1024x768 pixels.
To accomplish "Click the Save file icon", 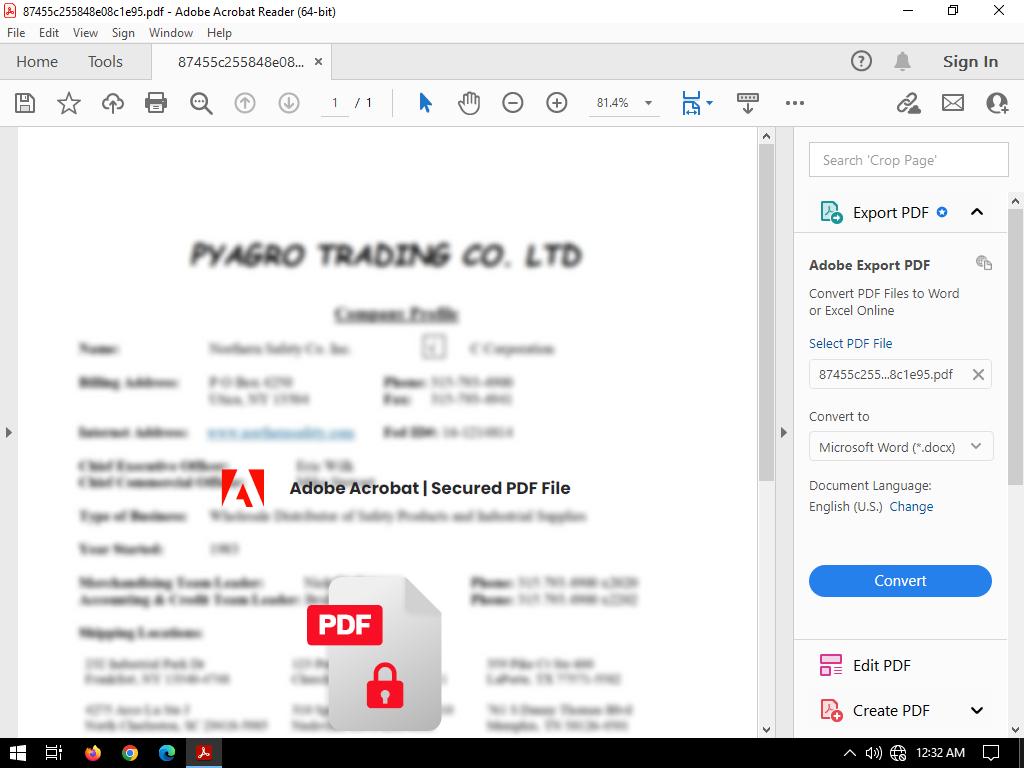I will coord(25,103).
